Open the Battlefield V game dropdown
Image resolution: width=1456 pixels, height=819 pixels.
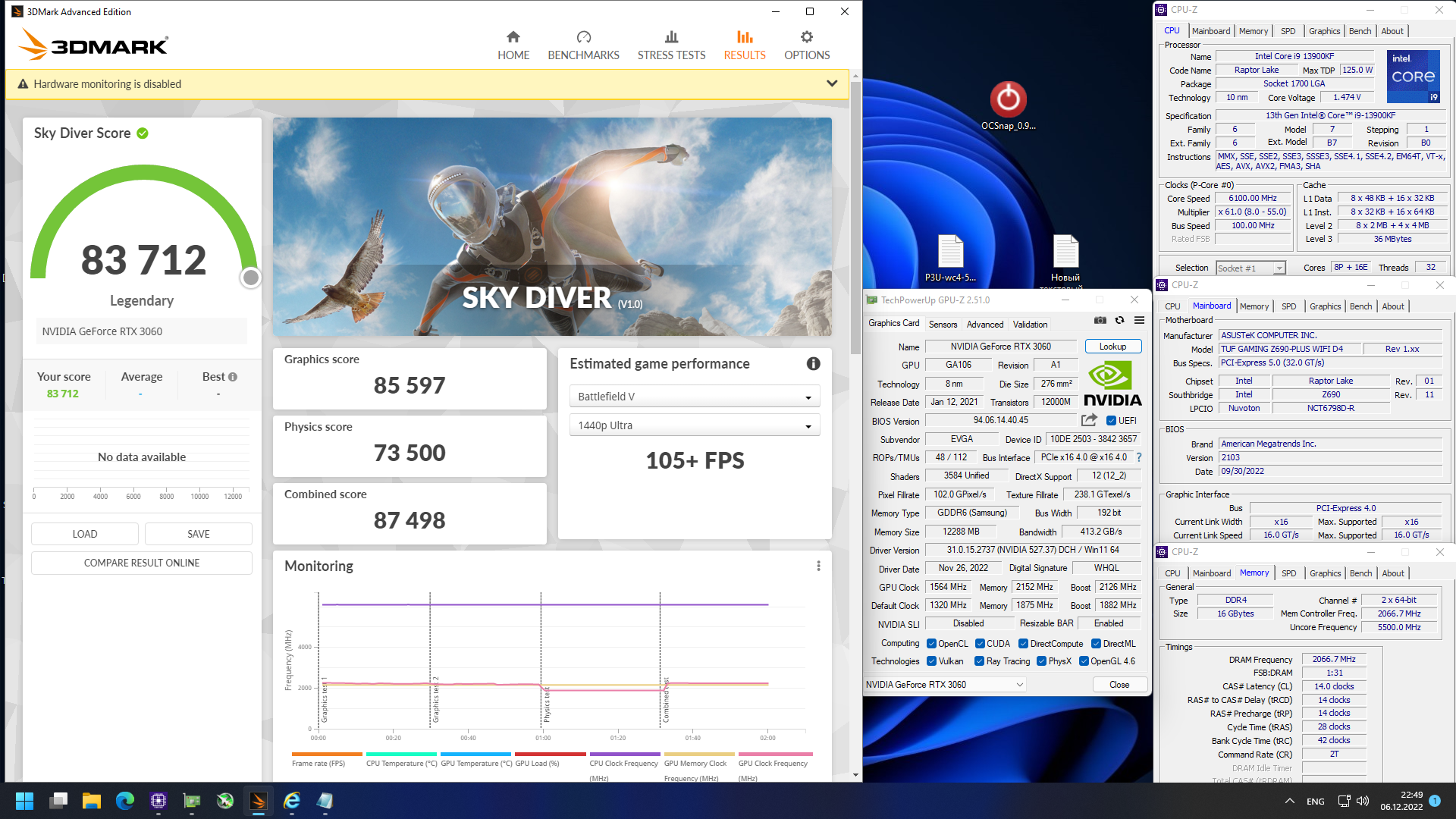point(694,397)
